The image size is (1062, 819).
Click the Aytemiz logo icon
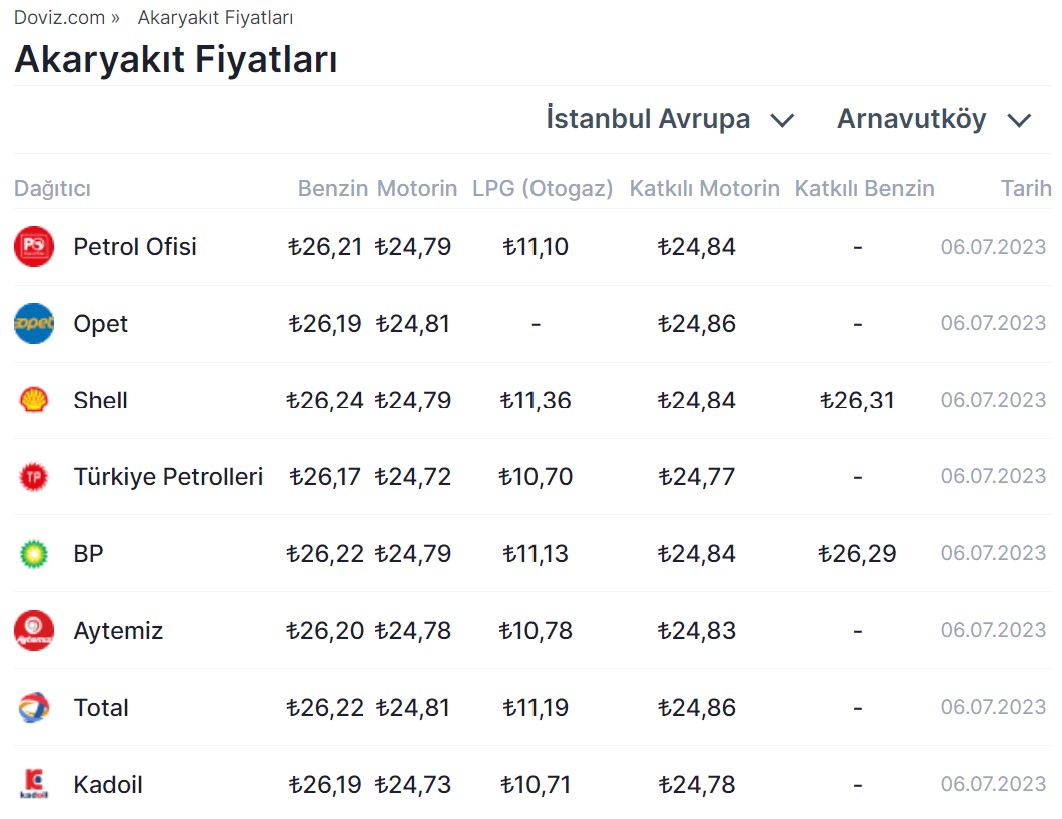coord(34,631)
